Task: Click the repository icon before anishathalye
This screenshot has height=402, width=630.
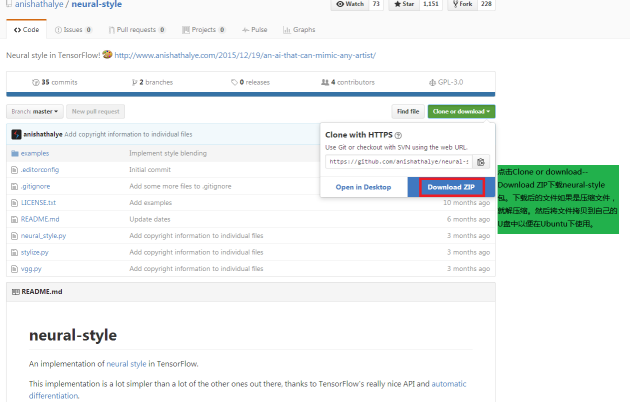Action: tap(8, 4)
